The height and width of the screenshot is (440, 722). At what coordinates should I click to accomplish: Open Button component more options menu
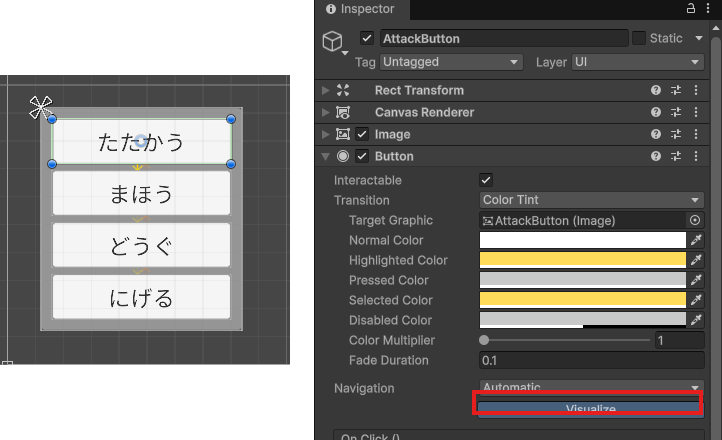[x=696, y=156]
